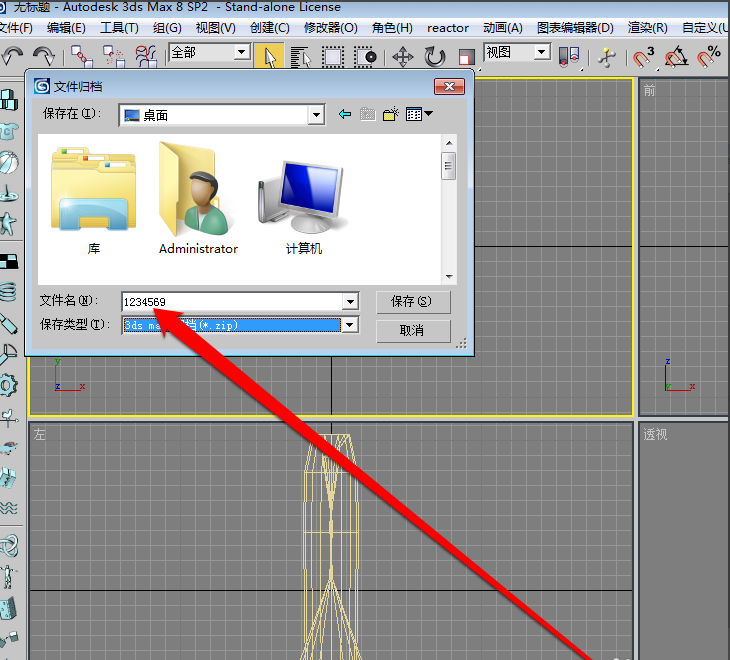Click the 文件名 input field
The width and height of the screenshot is (730, 660).
[233, 302]
